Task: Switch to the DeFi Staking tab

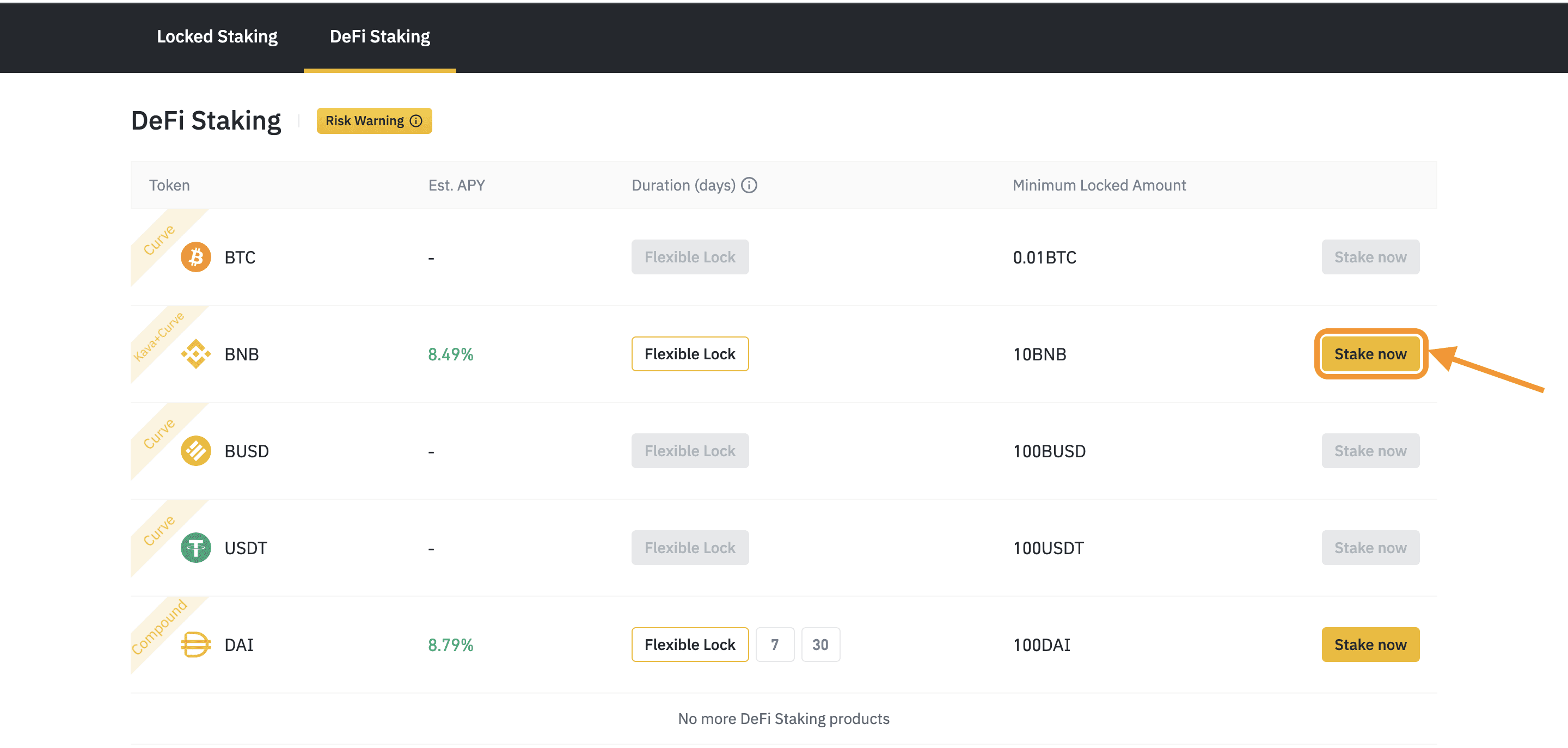Action: (x=379, y=36)
